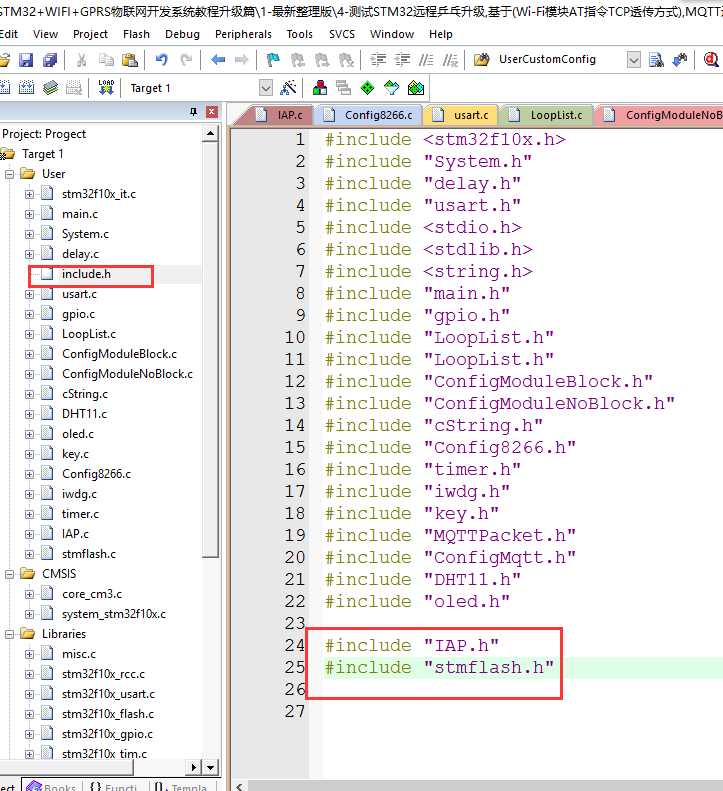Open the UserCustomConfig search dropdown
Image resolution: width=723 pixels, height=791 pixels.
634,60
